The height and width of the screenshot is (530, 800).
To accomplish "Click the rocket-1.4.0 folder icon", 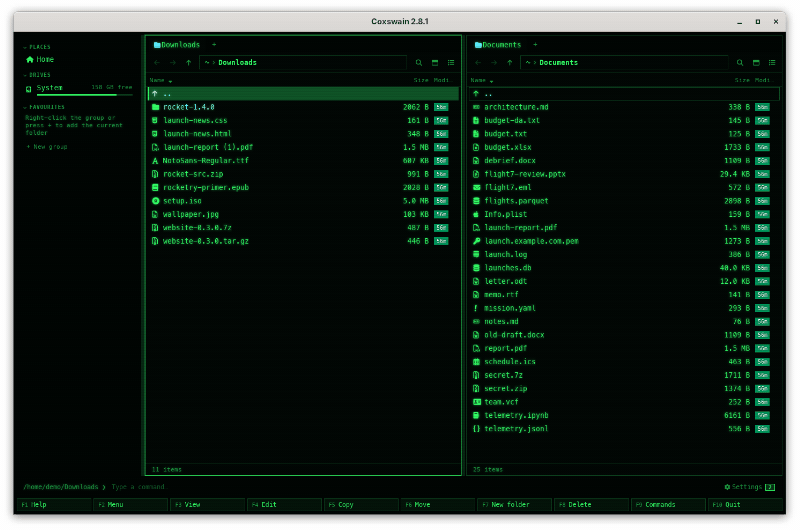I will tap(155, 107).
